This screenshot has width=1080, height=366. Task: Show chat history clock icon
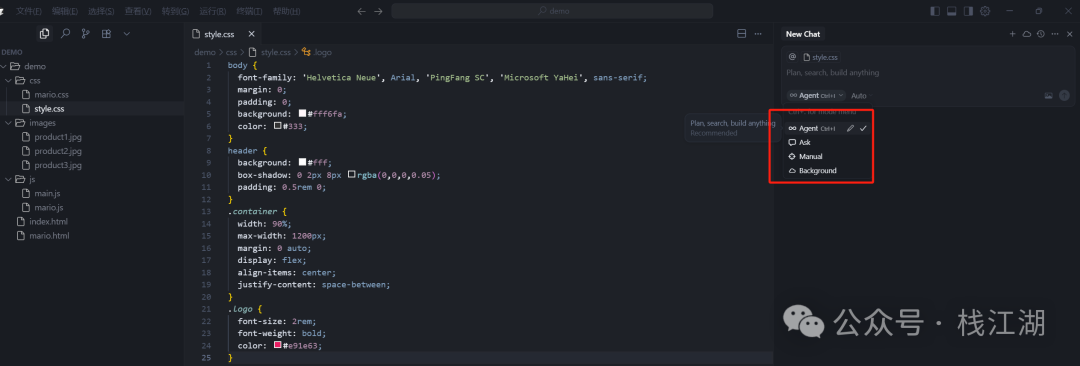point(1041,34)
